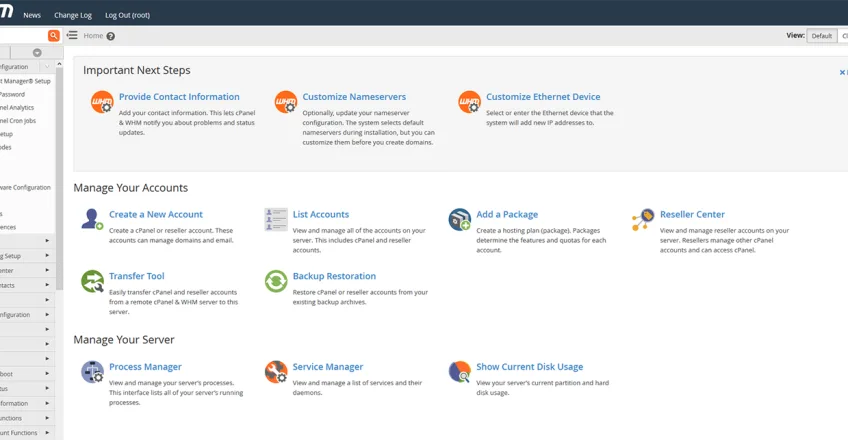Click the Show Current Disk Usage pie icon
The width and height of the screenshot is (848, 440).
click(459, 372)
